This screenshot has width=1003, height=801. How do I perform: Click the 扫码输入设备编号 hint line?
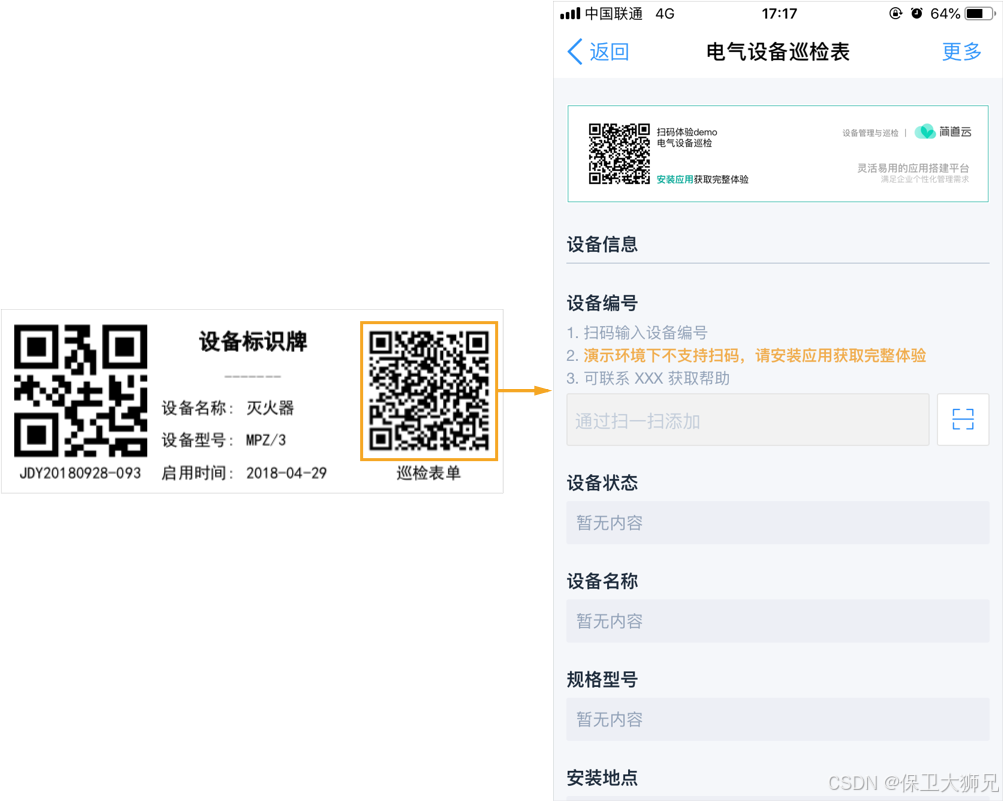(x=645, y=333)
